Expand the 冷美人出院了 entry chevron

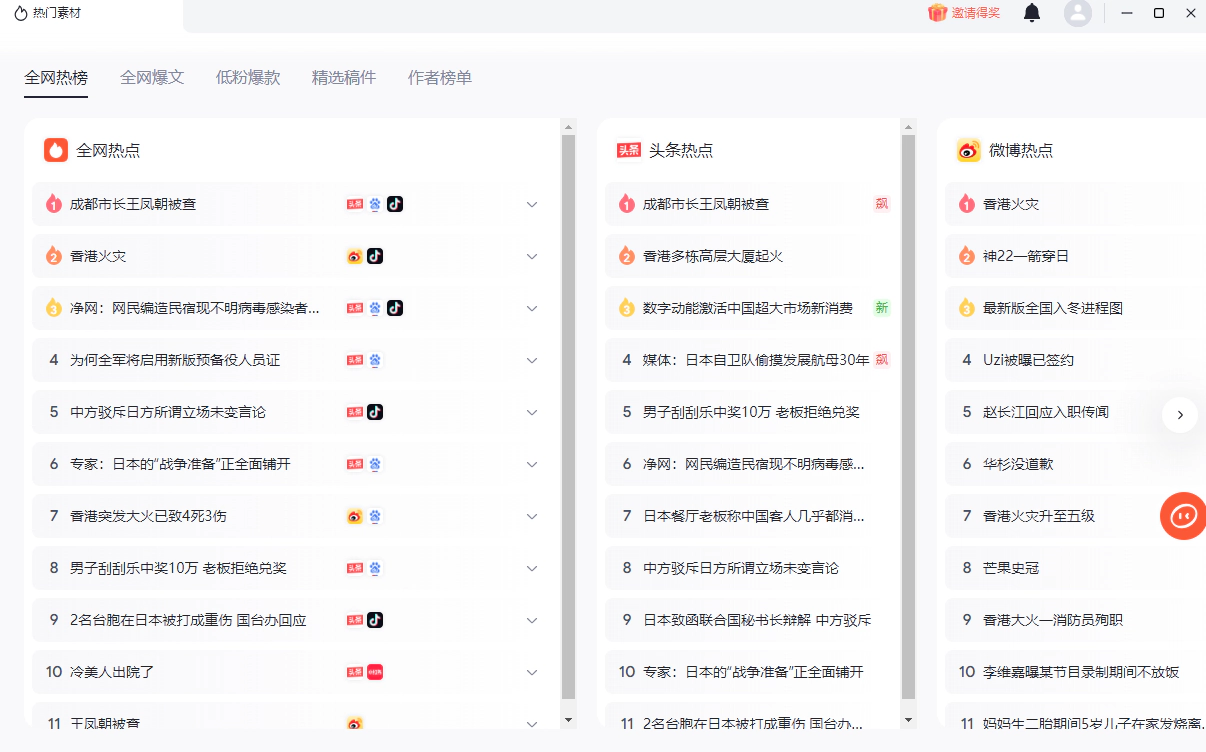532,672
